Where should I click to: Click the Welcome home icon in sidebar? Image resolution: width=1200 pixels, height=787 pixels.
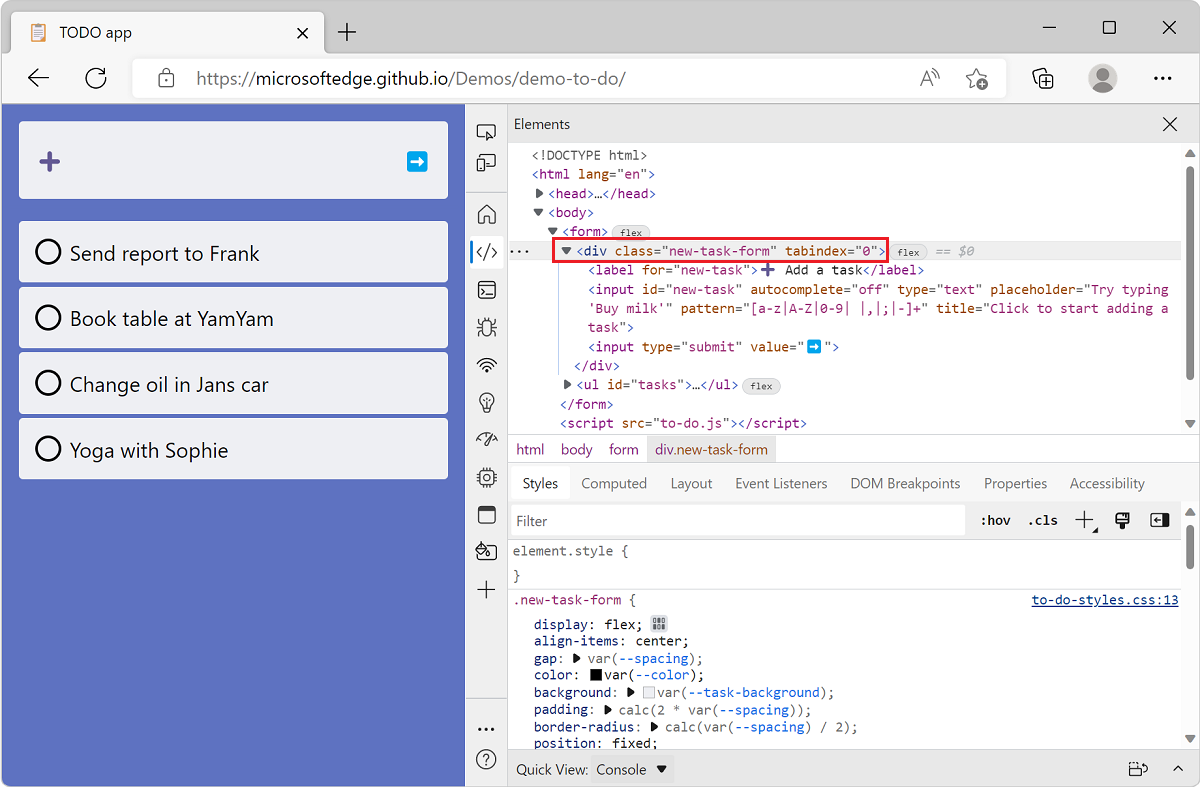486,213
